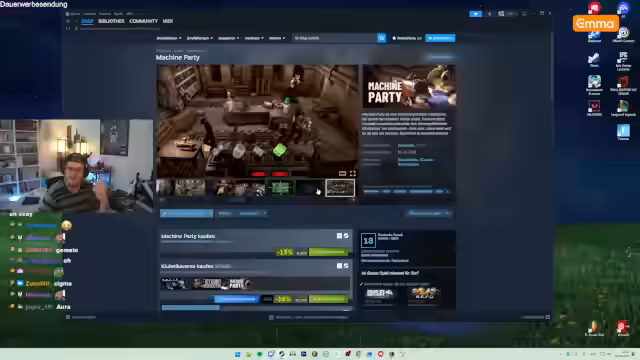Click the Steam icon in Machine Party kaufen
The height and width of the screenshot is (360, 640).
tap(346, 236)
